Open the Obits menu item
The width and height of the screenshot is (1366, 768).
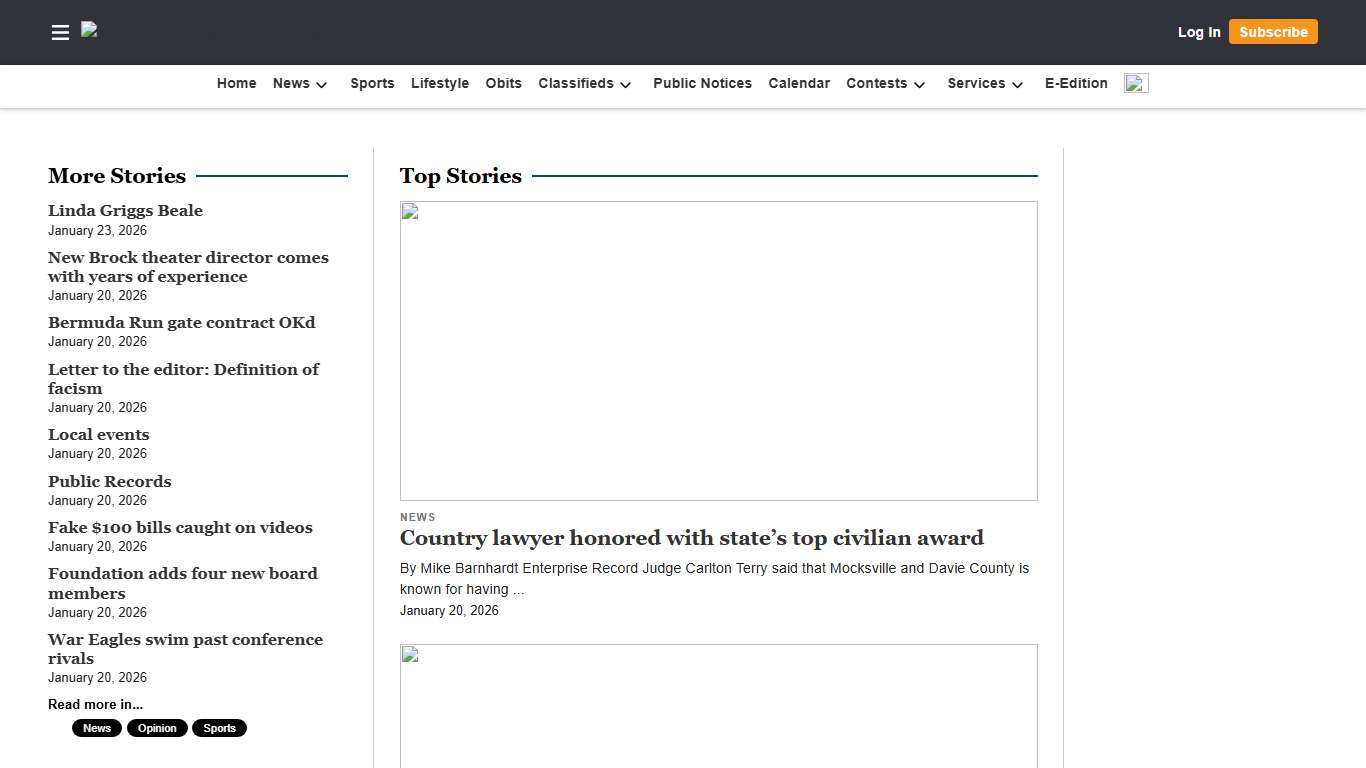(x=503, y=84)
